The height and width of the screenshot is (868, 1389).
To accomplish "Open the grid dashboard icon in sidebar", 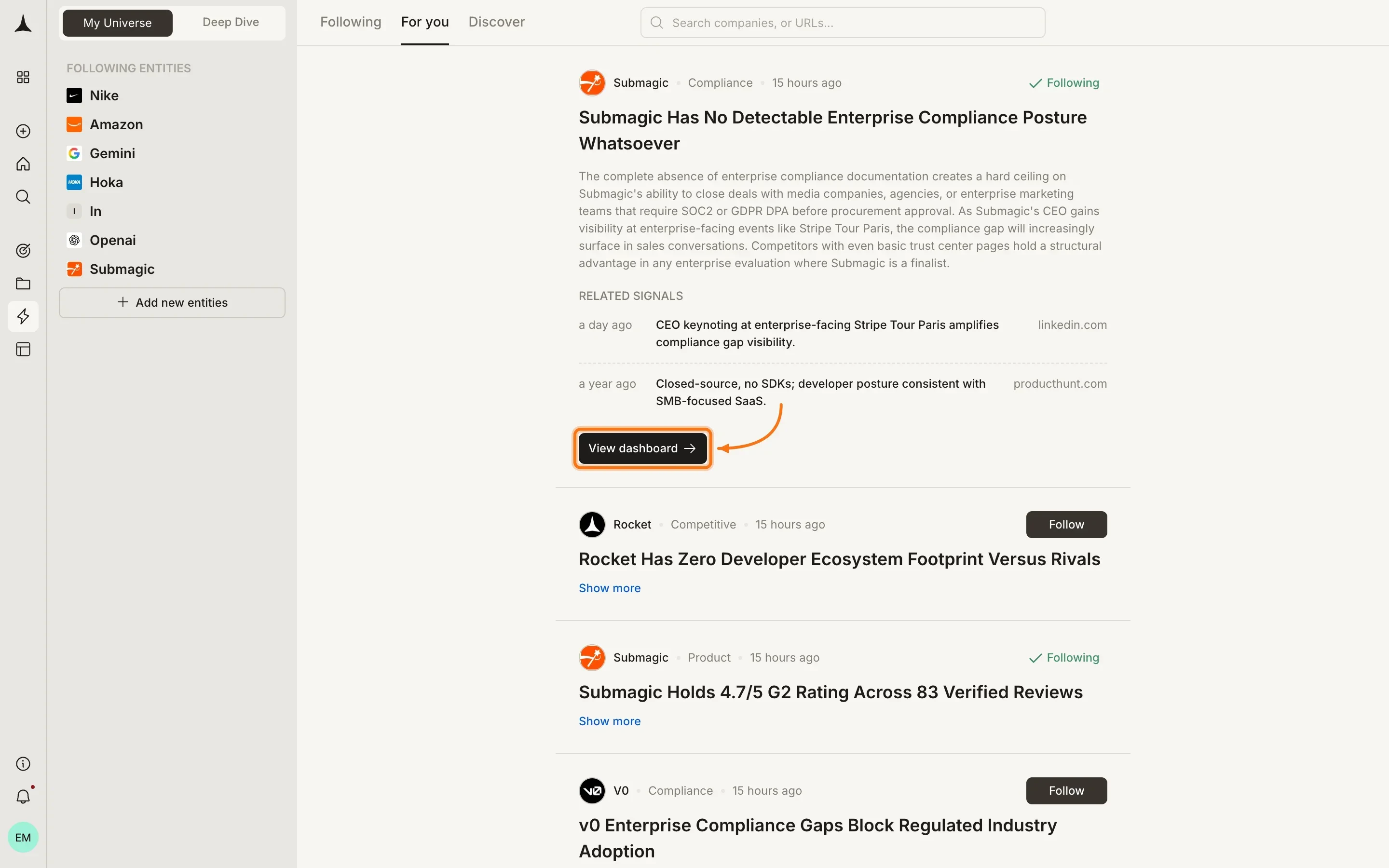I will 23,77.
